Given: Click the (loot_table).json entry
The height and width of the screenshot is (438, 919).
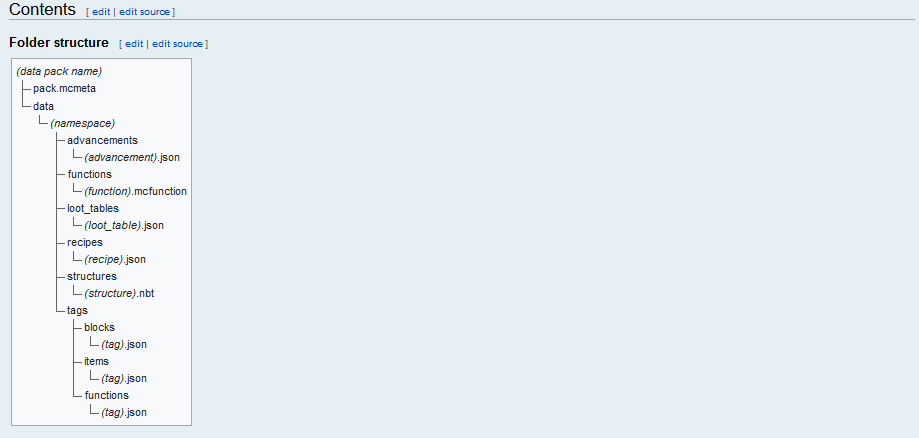Looking at the screenshot, I should click(x=124, y=225).
